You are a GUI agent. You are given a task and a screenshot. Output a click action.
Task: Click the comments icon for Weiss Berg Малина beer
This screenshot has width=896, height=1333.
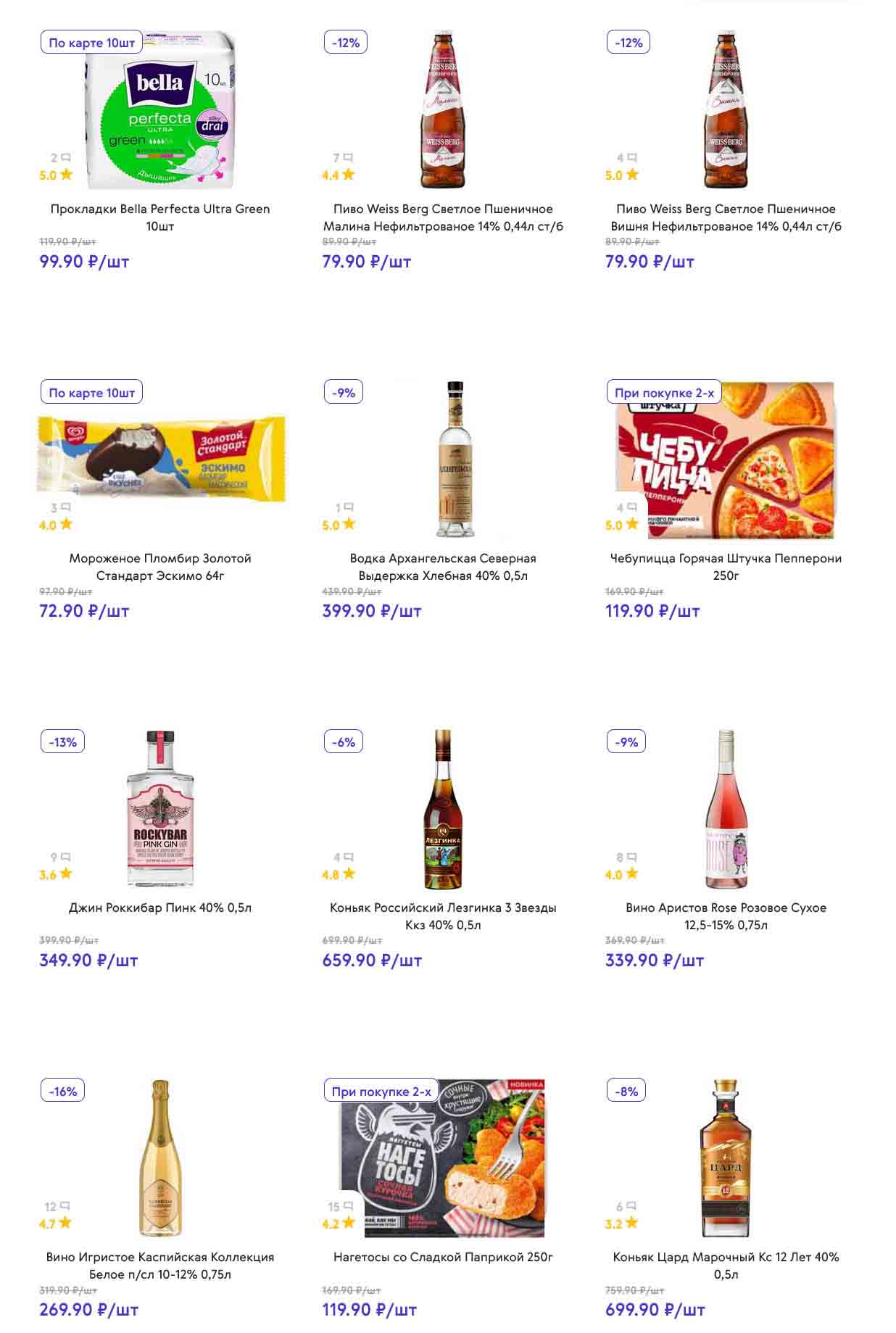349,157
